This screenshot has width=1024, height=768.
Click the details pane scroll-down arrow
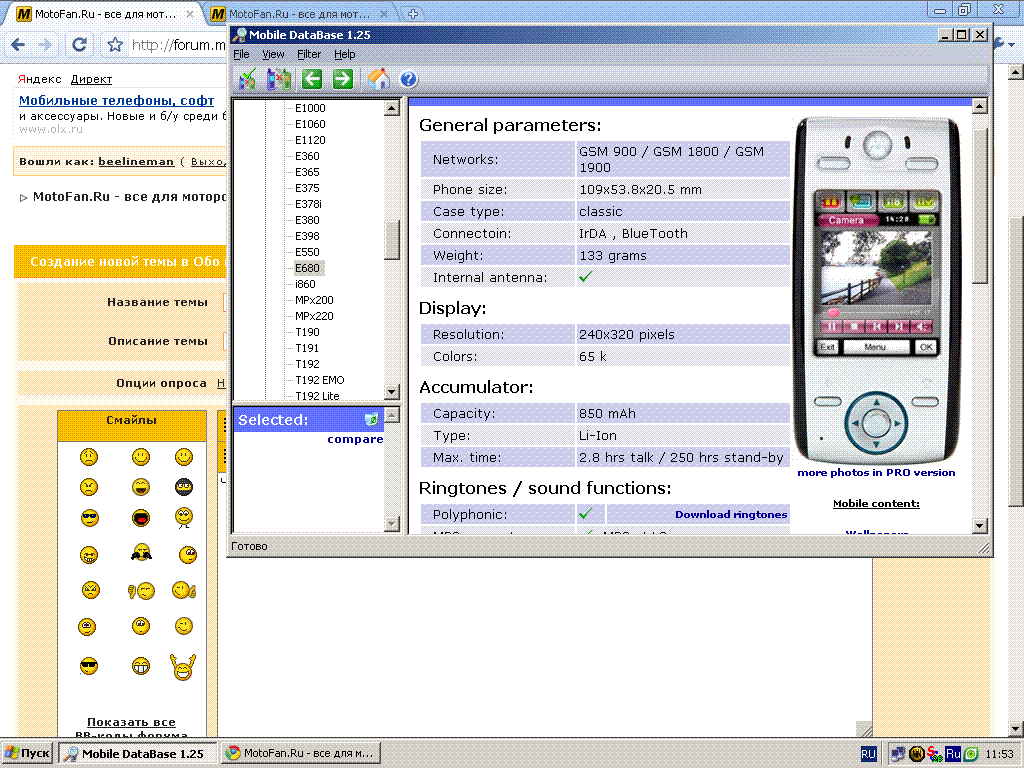[x=980, y=525]
